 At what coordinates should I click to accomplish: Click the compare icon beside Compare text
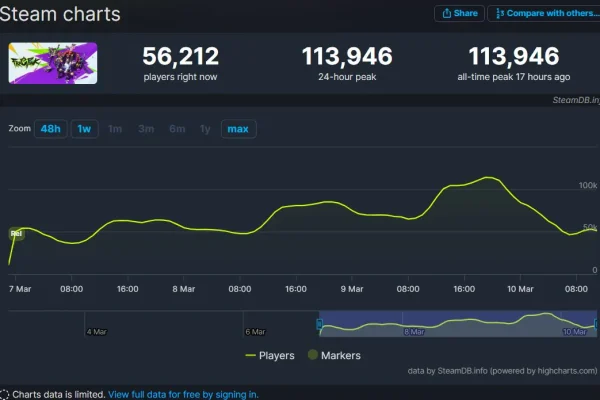click(500, 13)
